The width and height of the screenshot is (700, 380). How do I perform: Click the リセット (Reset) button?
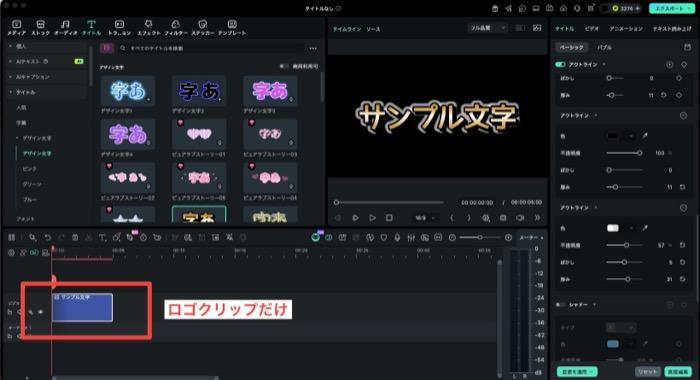[647, 372]
